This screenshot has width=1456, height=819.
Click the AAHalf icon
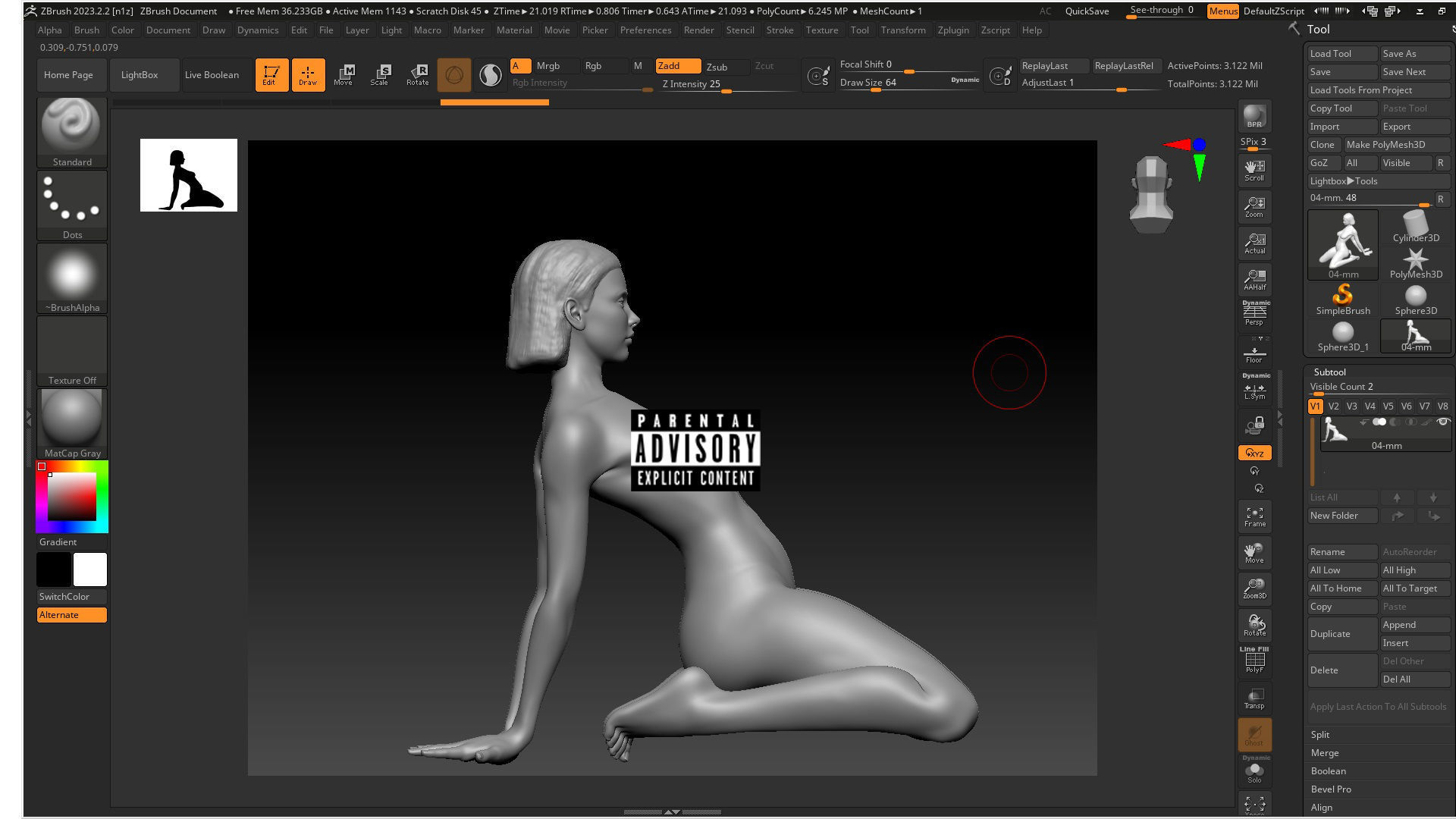point(1254,279)
